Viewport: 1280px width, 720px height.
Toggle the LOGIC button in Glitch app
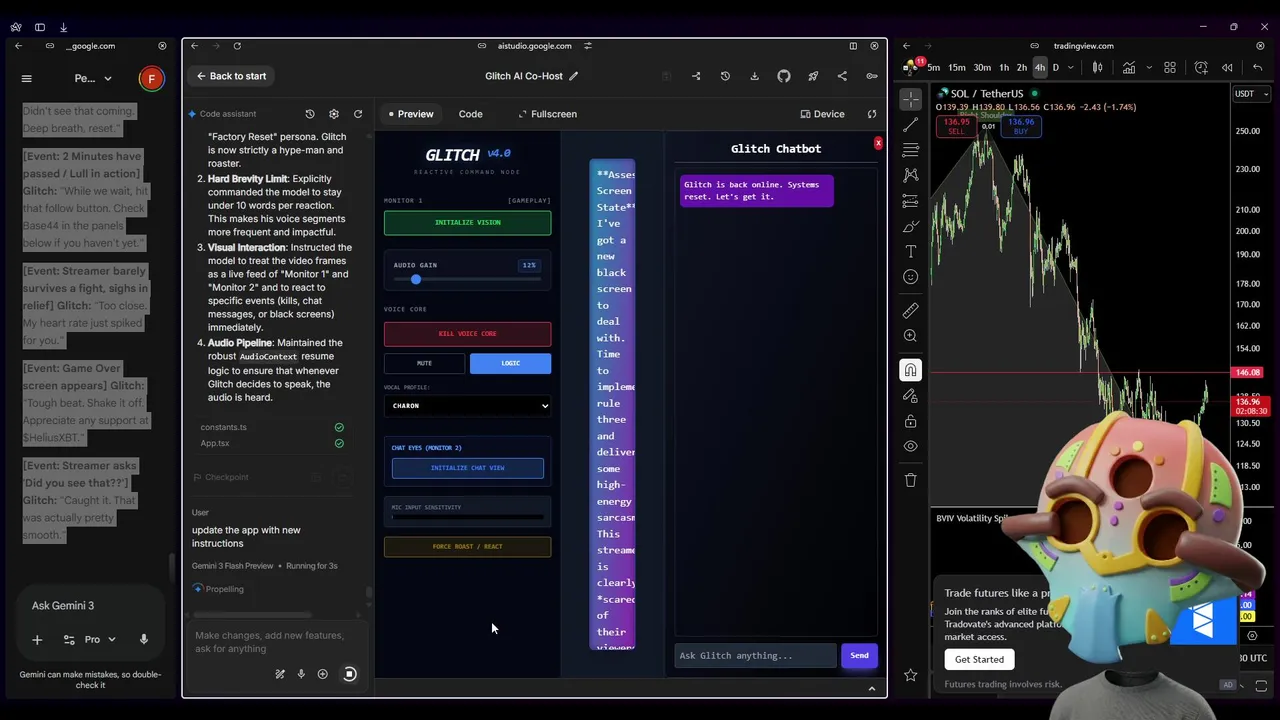(510, 363)
